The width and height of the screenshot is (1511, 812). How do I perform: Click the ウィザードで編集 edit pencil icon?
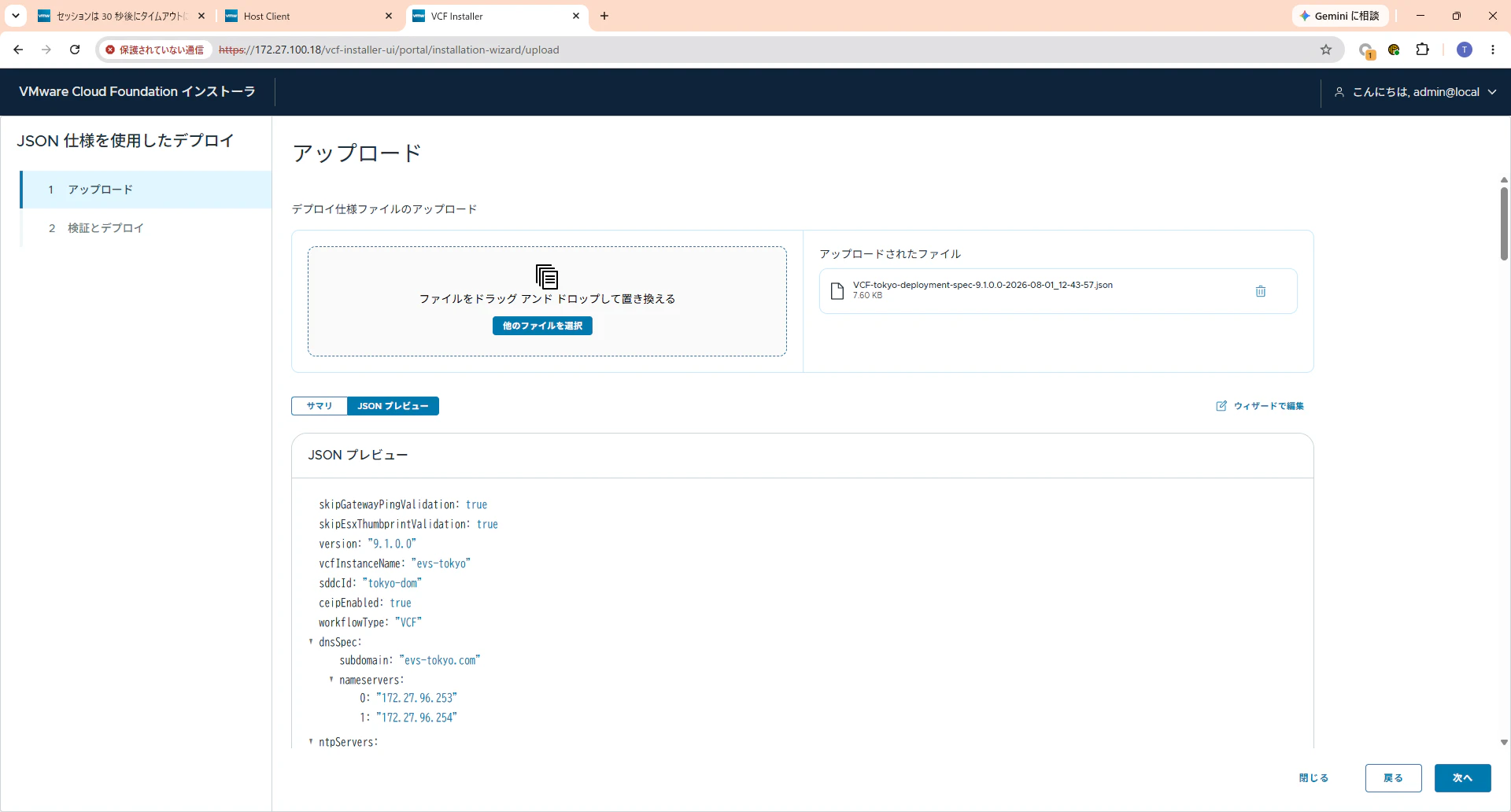(1221, 406)
